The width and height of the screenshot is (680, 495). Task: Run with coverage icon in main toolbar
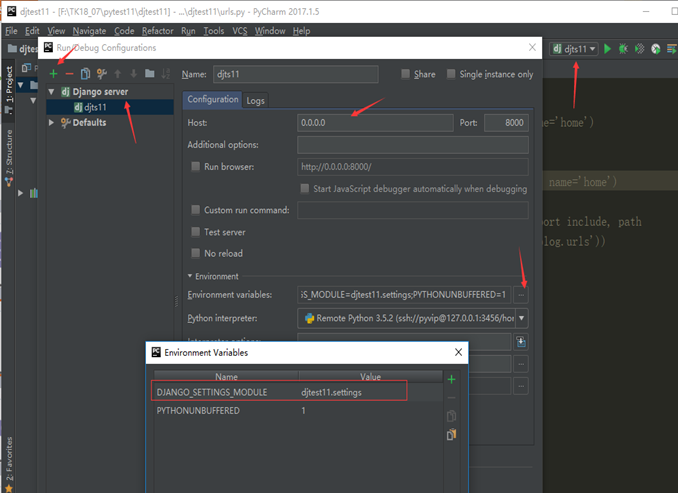[x=640, y=49]
